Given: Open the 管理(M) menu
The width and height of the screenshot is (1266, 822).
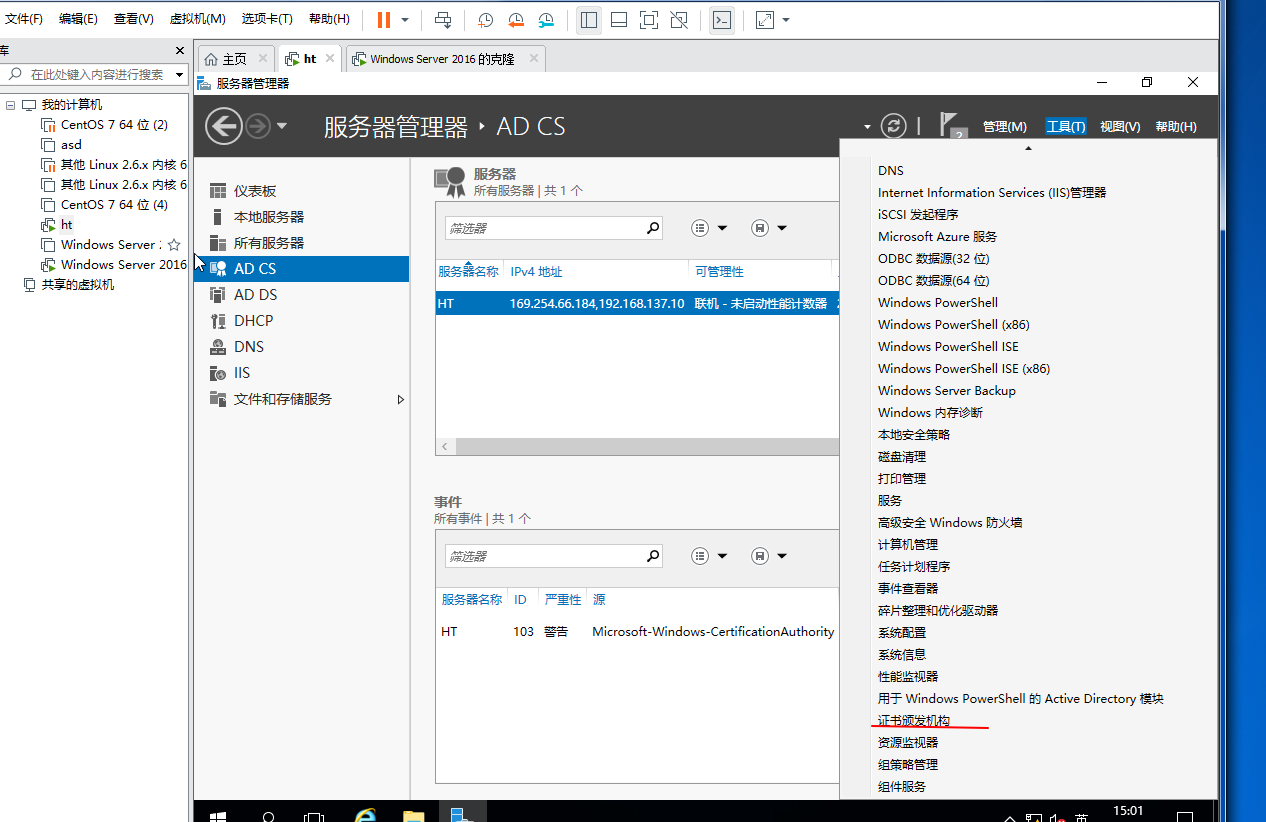Looking at the screenshot, I should (1005, 127).
